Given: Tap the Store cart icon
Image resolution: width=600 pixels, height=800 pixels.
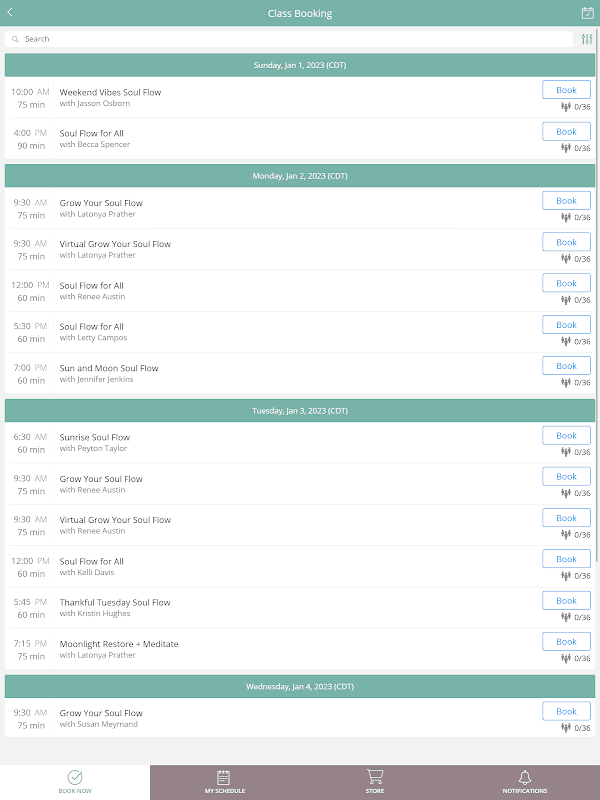Looking at the screenshot, I should coord(375,777).
